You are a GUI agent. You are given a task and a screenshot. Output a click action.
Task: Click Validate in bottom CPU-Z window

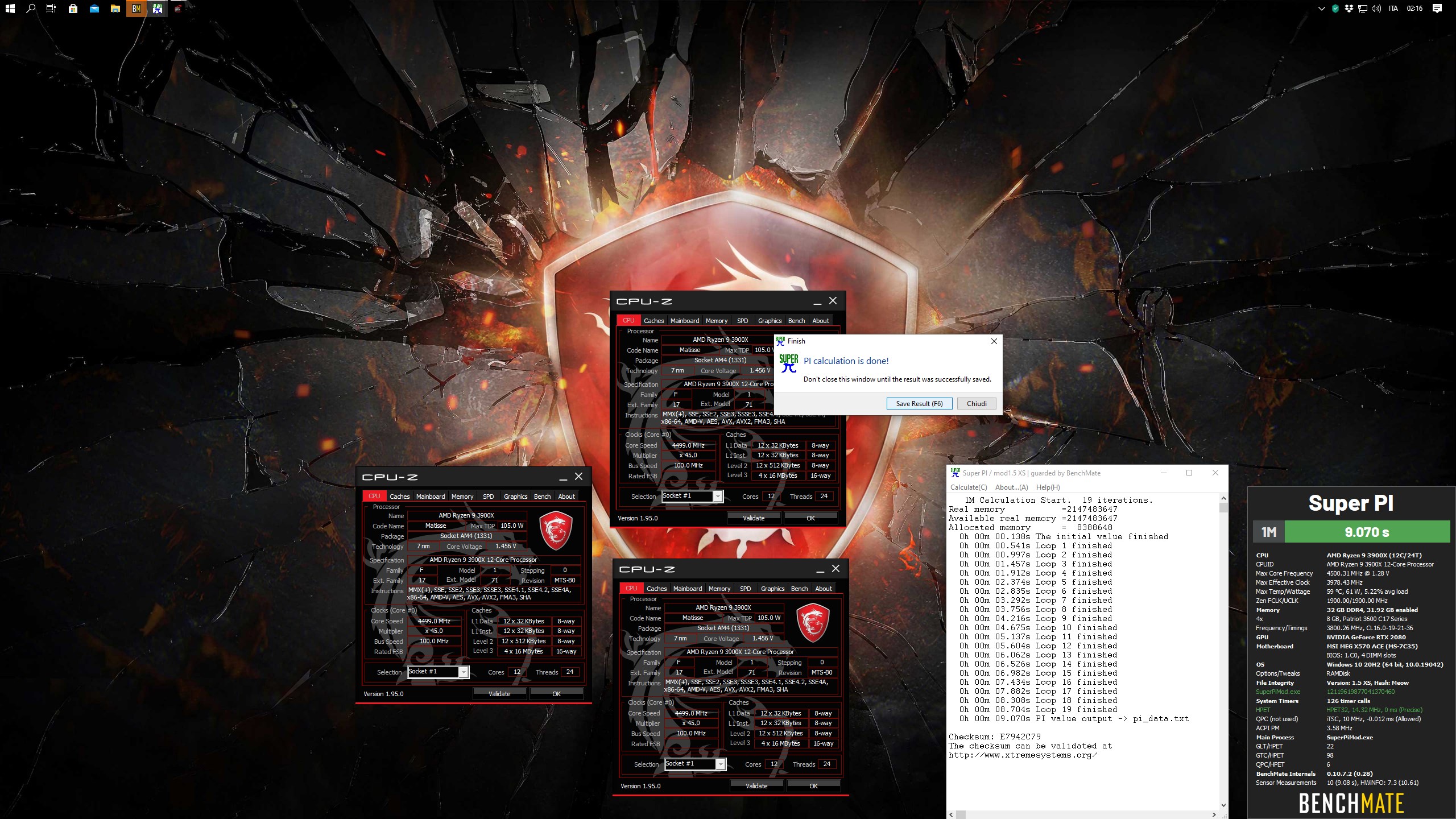[x=756, y=786]
